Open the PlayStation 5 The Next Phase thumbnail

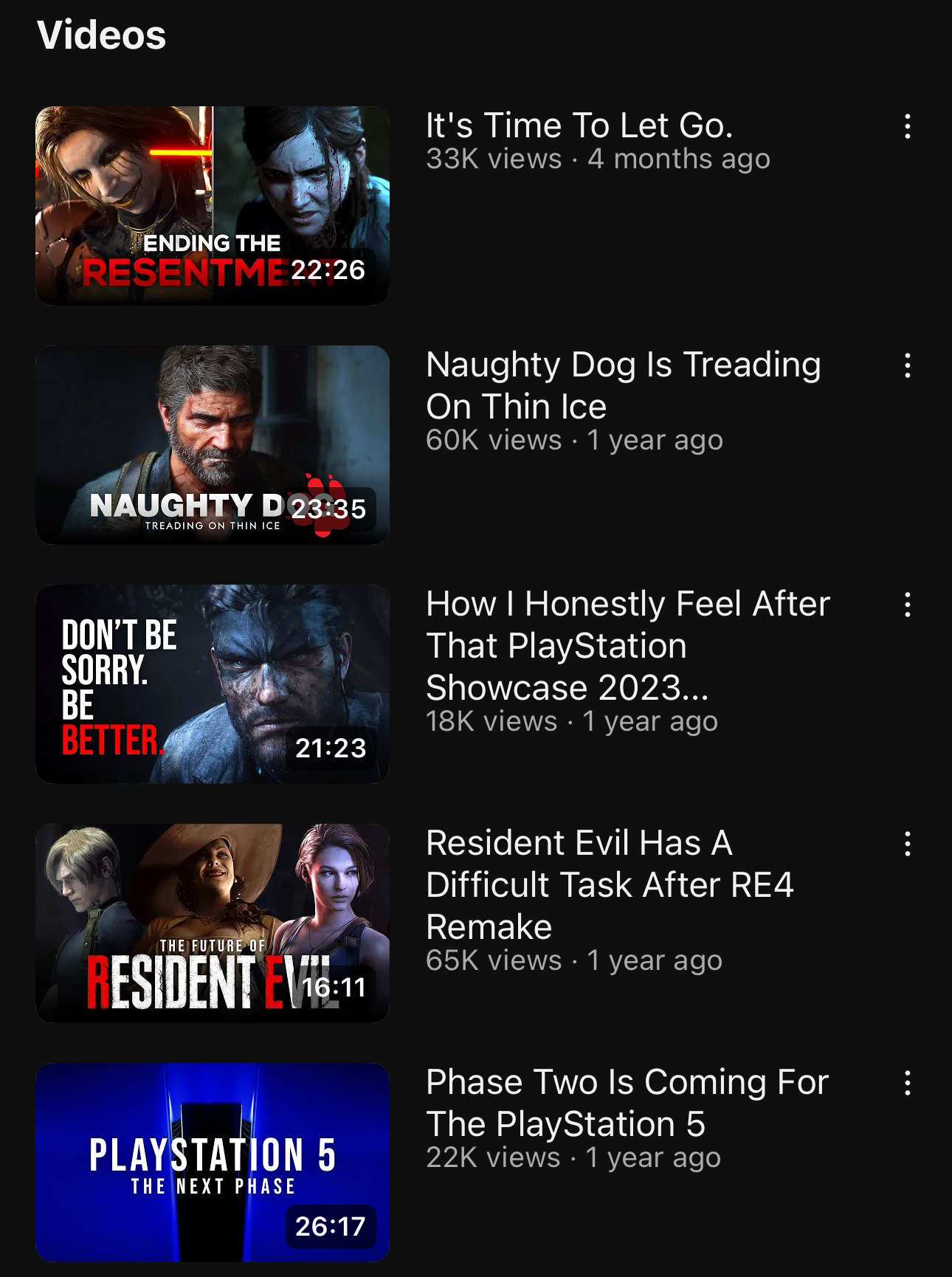coord(213,1163)
